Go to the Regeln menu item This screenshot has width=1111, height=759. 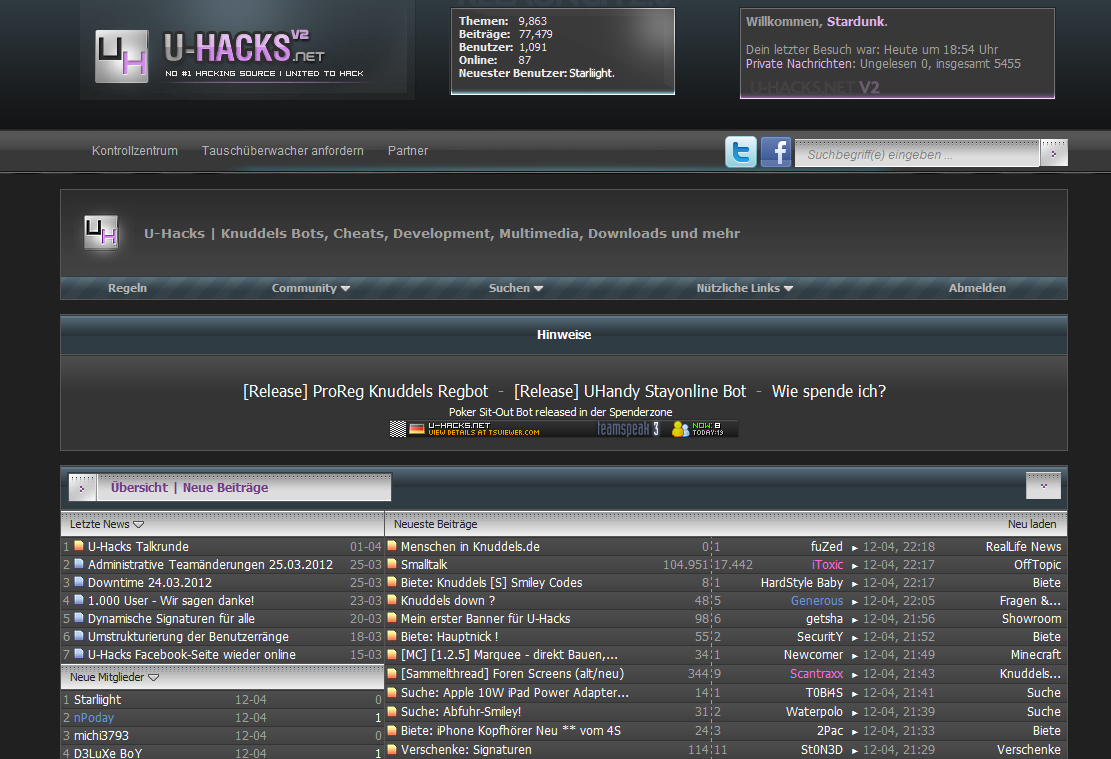[x=127, y=288]
